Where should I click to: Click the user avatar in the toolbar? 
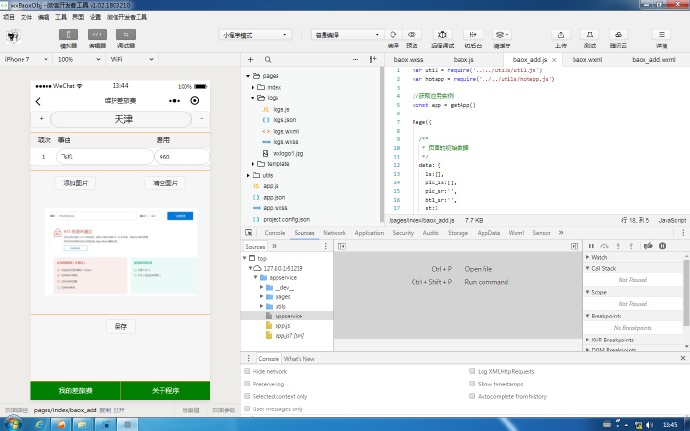point(14,36)
